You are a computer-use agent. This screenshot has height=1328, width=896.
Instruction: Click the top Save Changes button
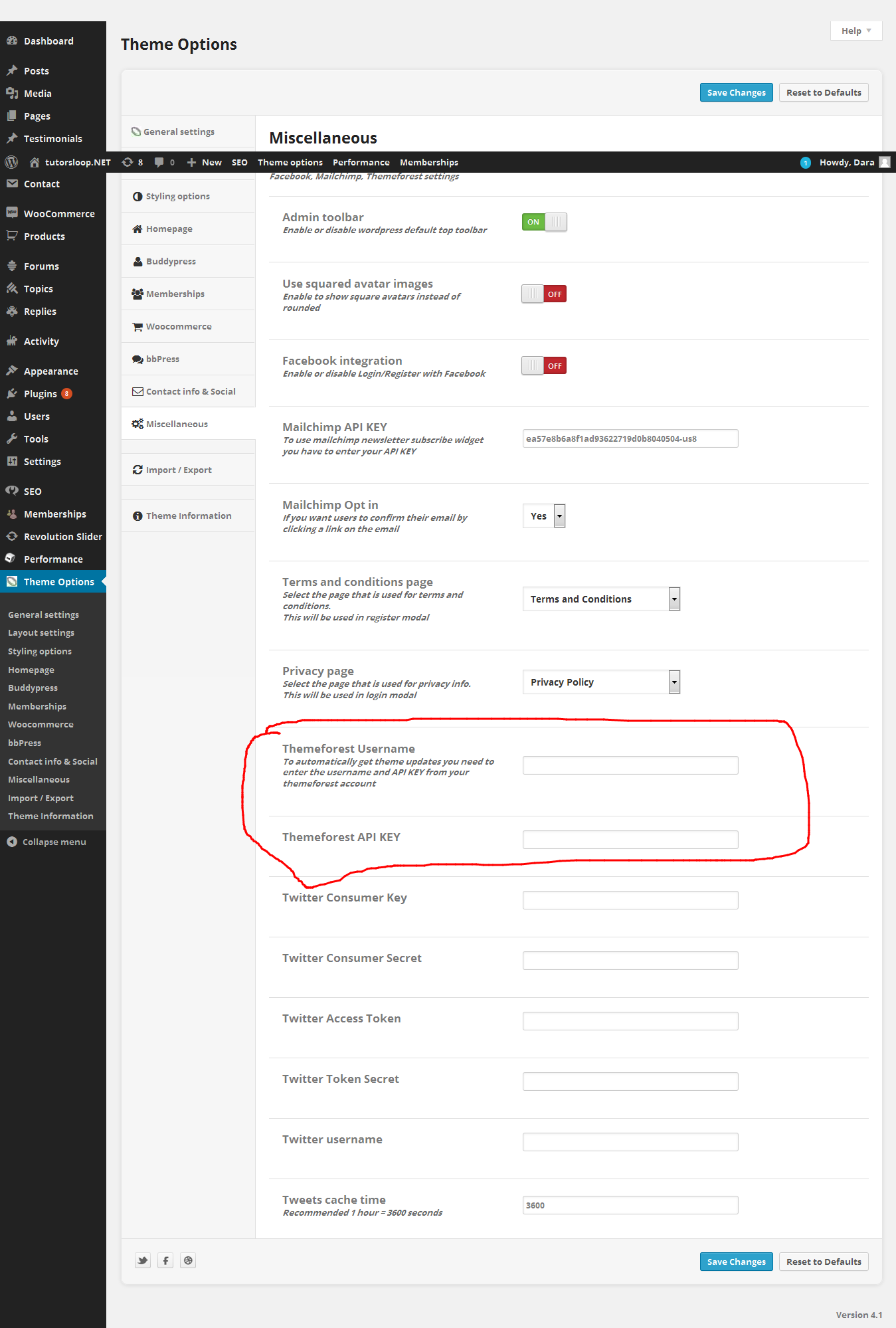736,92
